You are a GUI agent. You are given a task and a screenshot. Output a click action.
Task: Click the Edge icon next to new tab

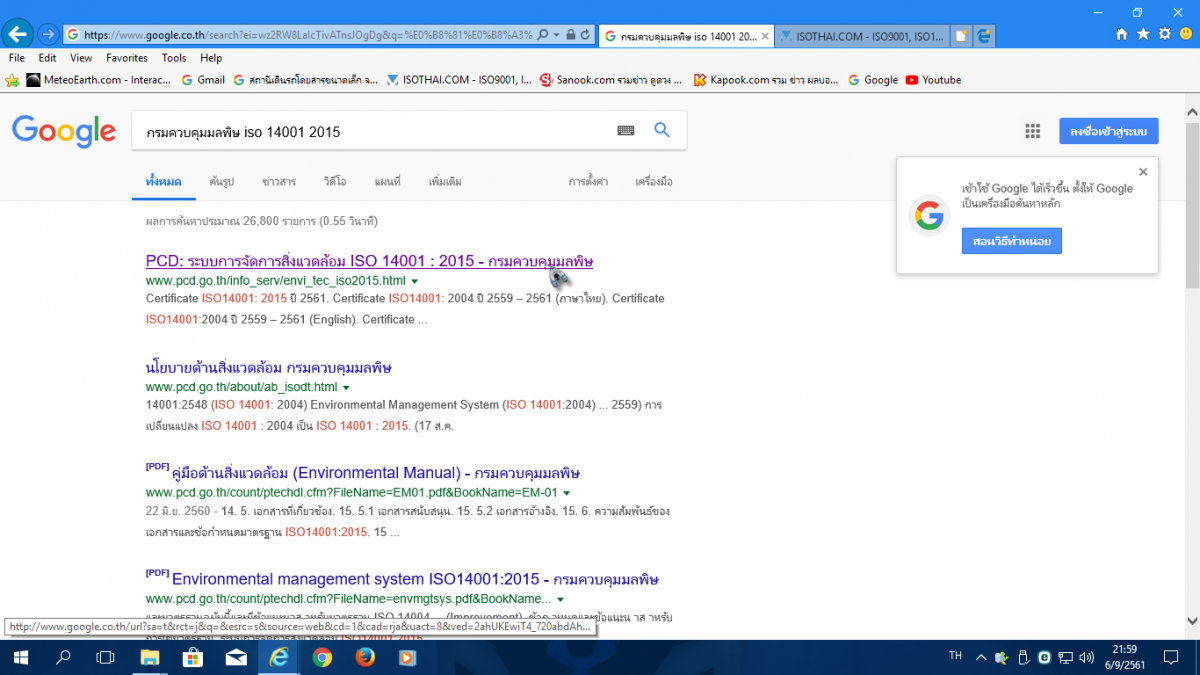[984, 35]
